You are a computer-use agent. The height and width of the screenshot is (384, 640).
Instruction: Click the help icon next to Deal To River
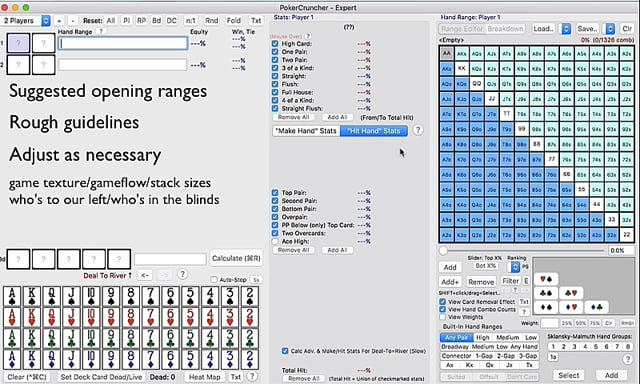[182, 274]
